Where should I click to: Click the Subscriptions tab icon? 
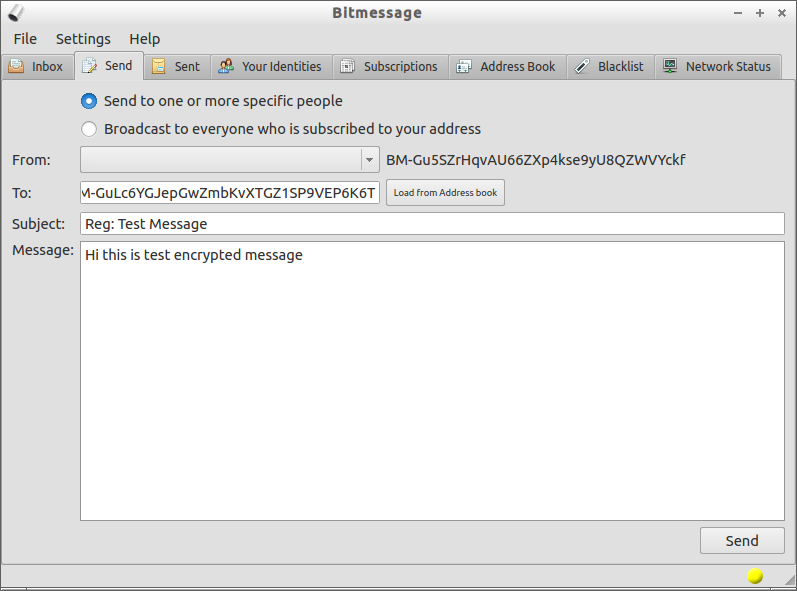point(347,66)
